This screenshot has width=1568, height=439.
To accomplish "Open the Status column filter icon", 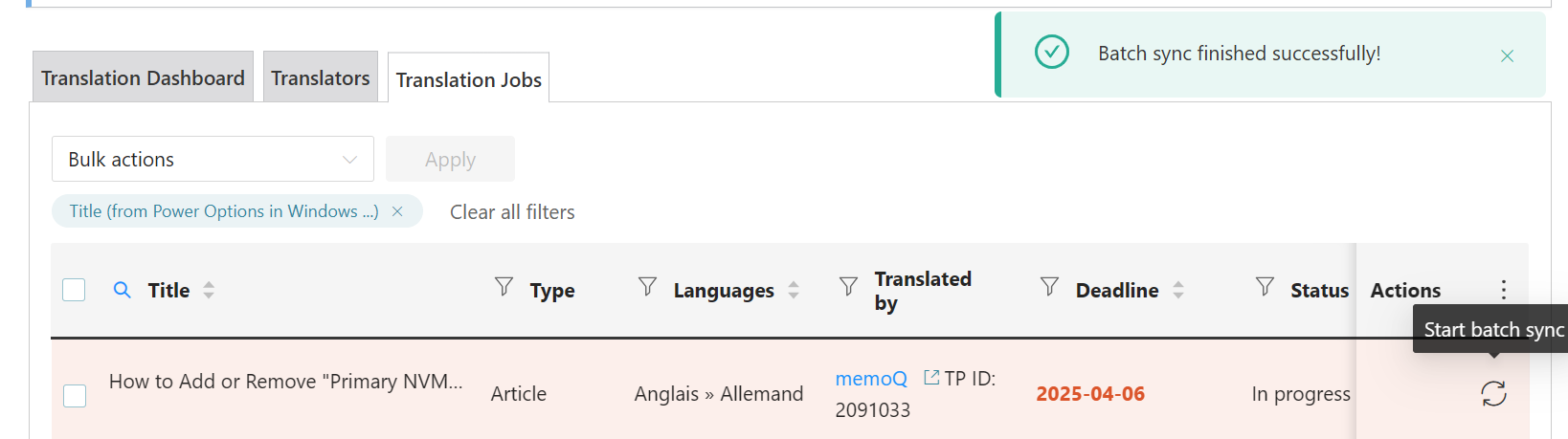I will coord(1265,286).
